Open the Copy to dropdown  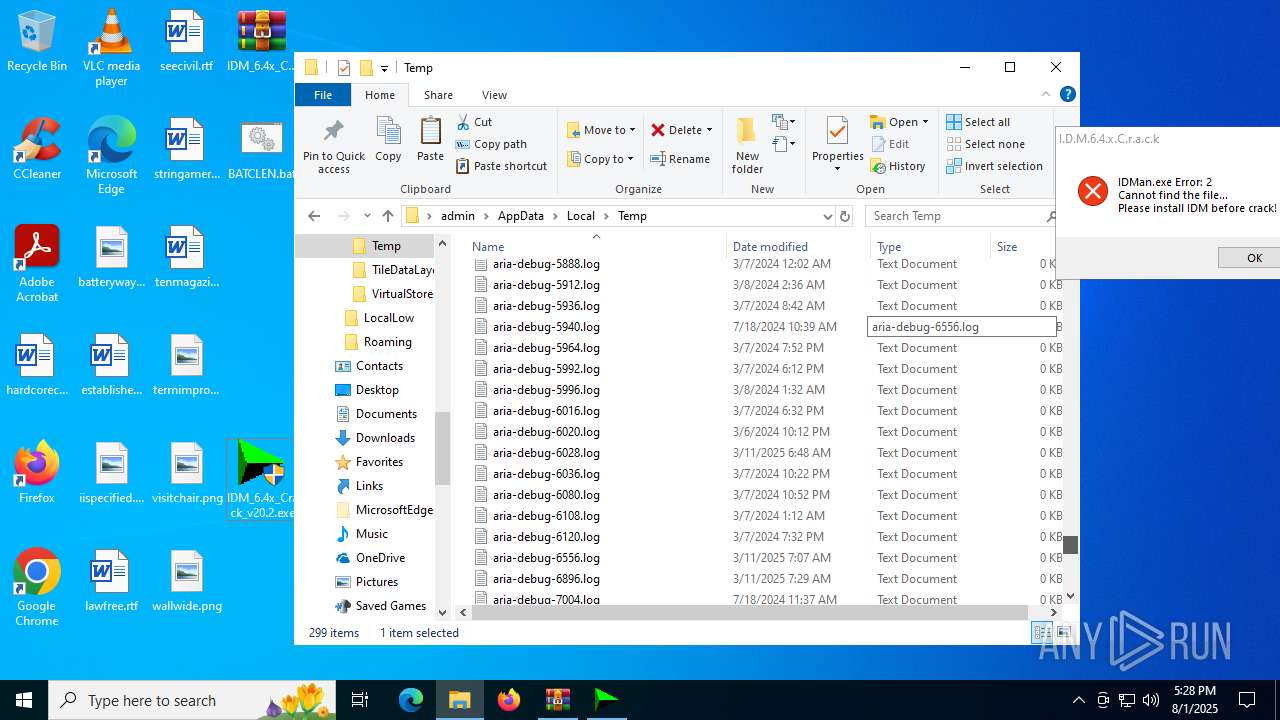coord(601,159)
